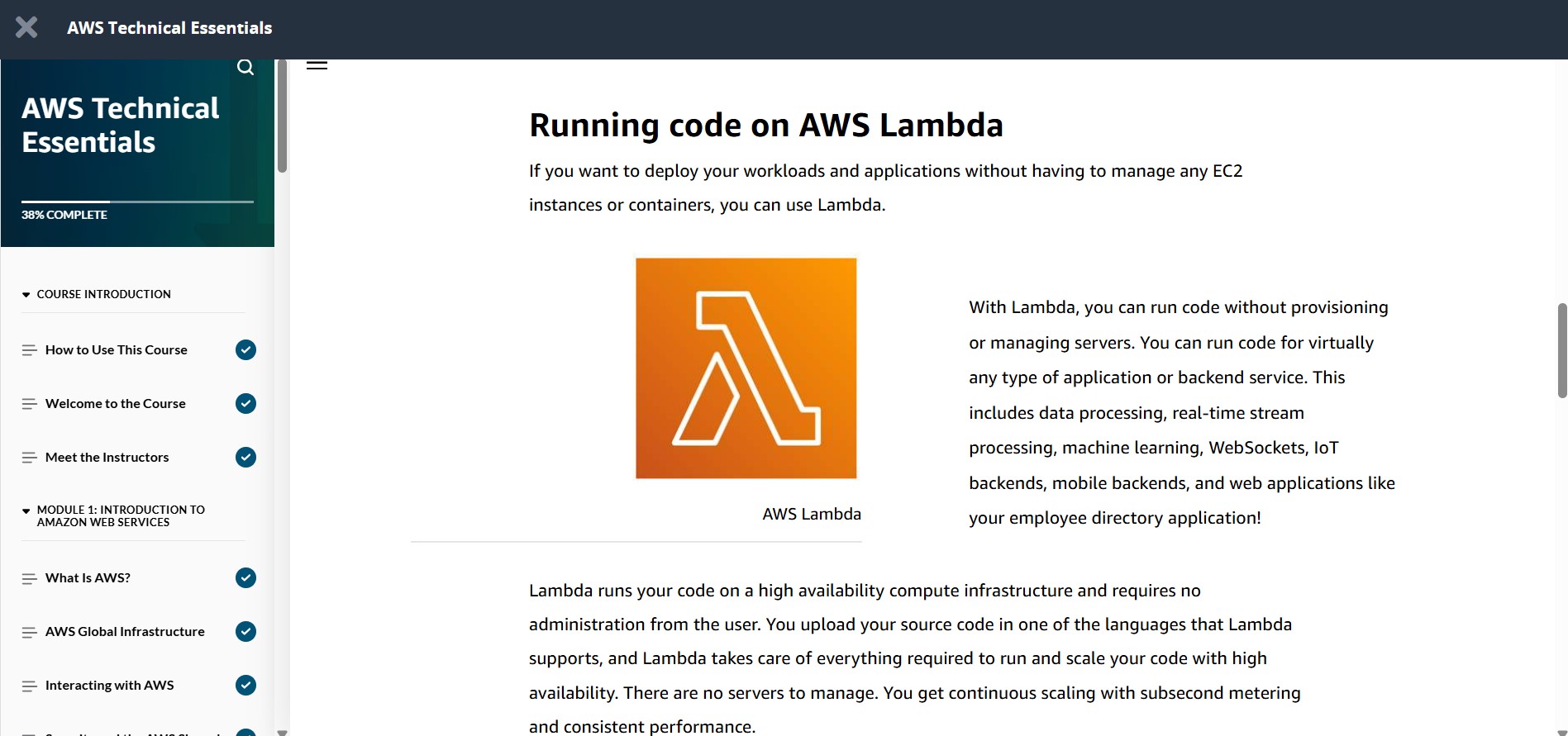
Task: Close the course with the X icon
Action: pyautogui.click(x=26, y=27)
